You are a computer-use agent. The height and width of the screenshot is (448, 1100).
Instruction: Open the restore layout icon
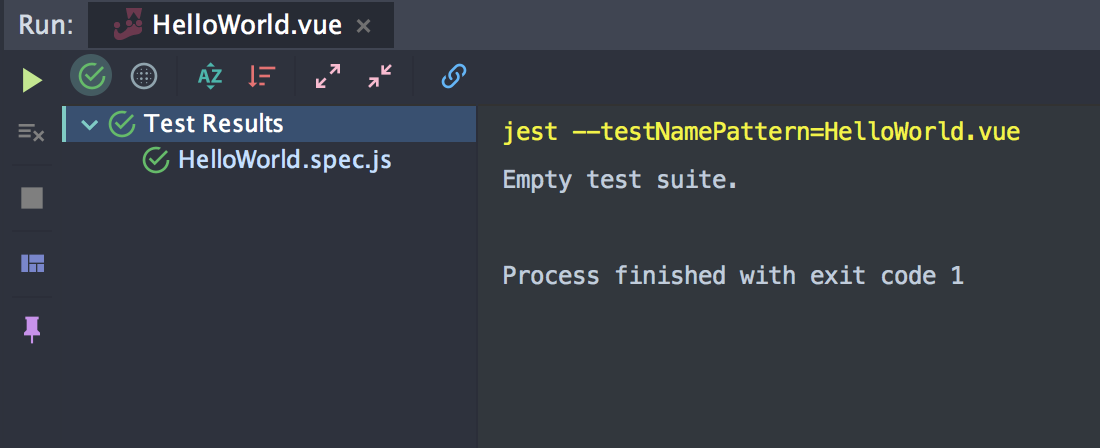click(32, 264)
